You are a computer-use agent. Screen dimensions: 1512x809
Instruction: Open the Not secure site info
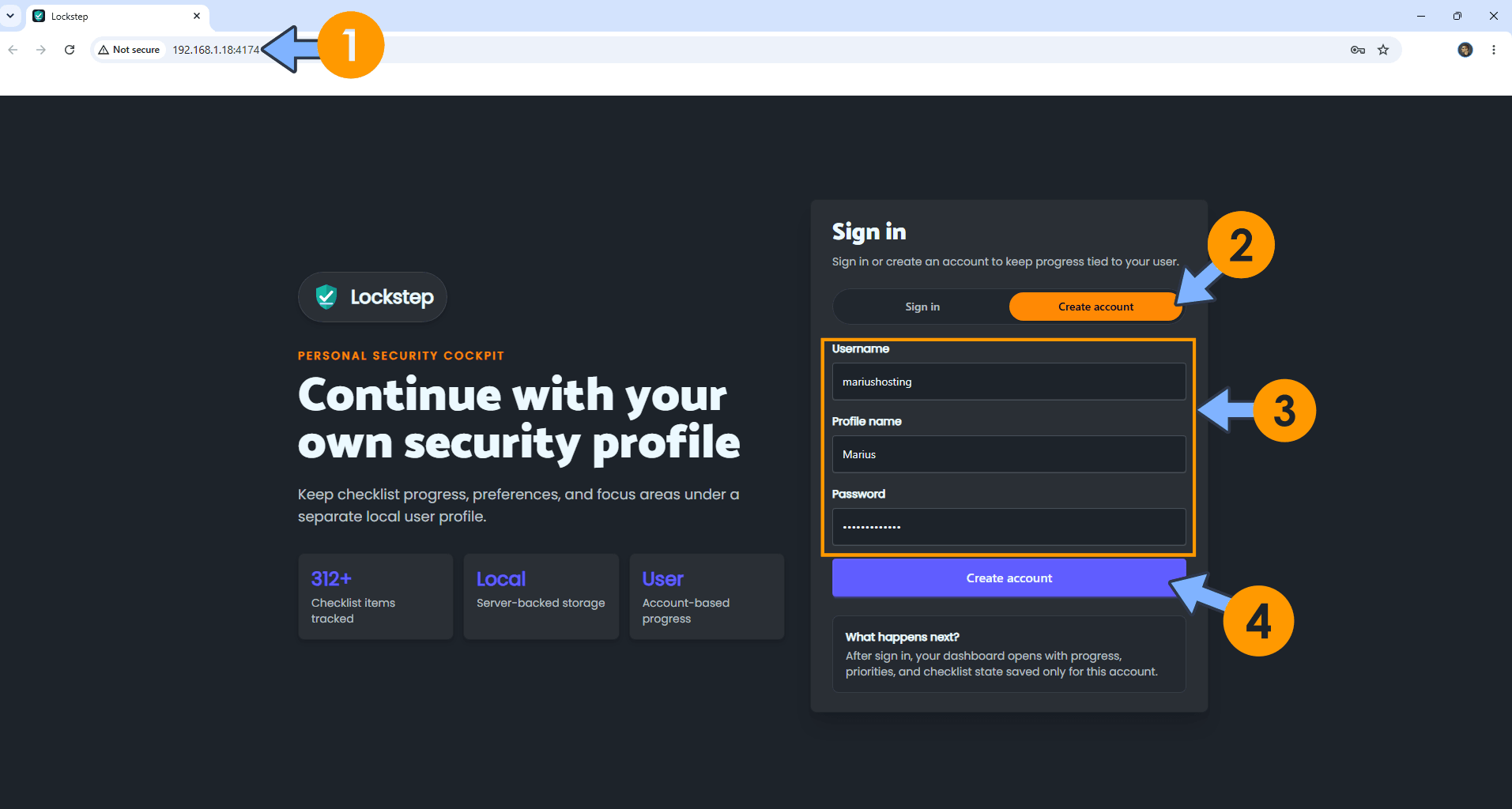click(x=129, y=50)
